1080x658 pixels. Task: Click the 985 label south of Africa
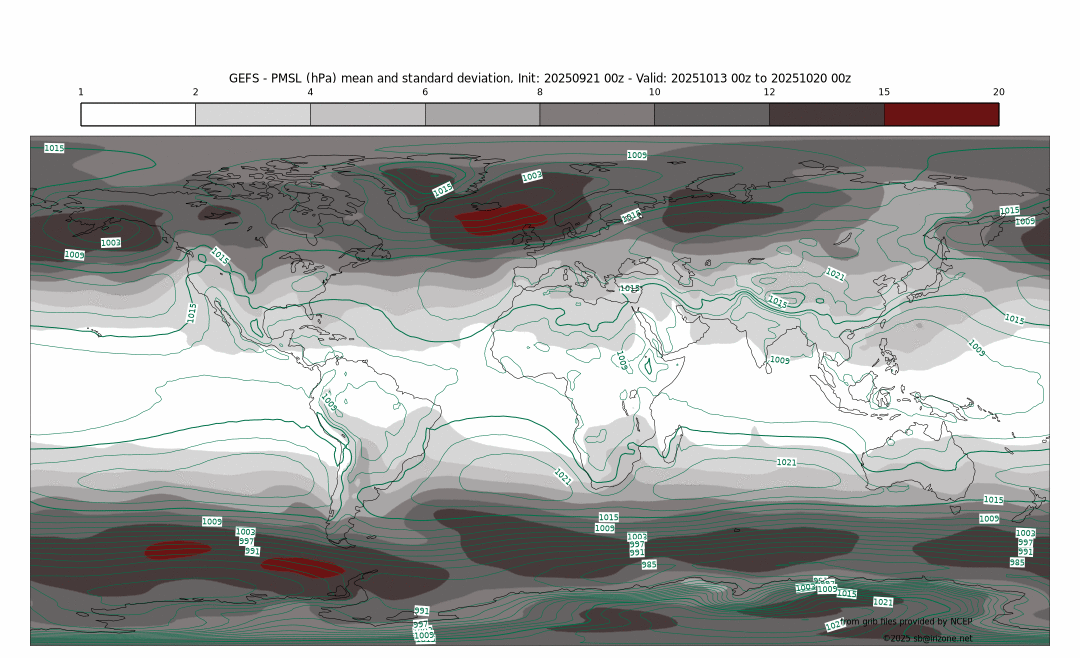tap(649, 565)
